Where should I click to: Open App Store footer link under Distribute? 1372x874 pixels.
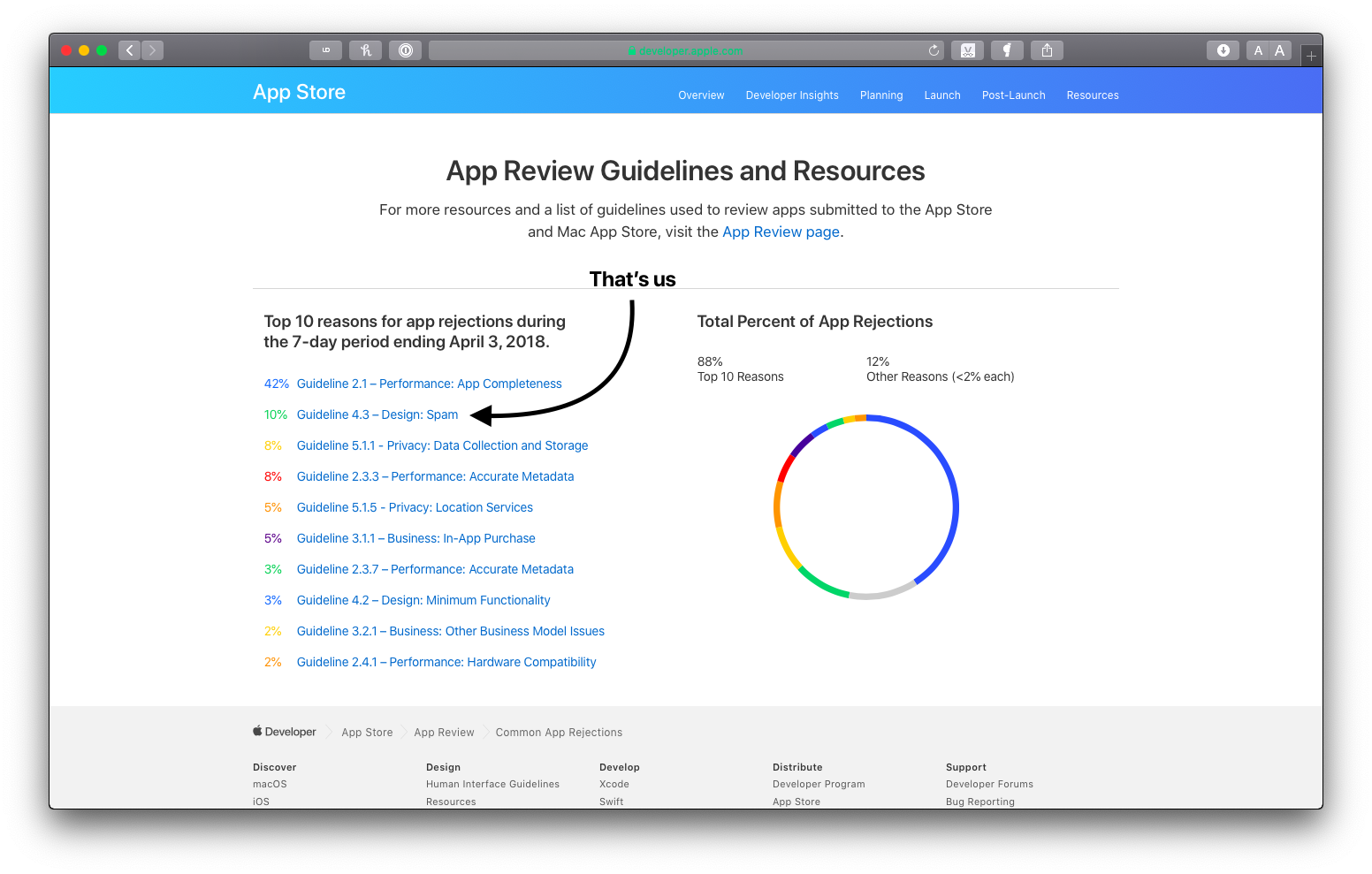797,802
